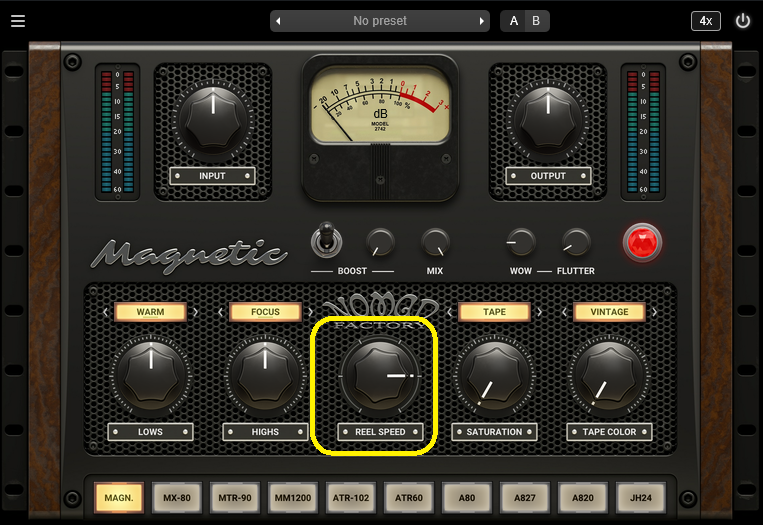The image size is (763, 525).
Task: Select the MAGN. tape machine
Action: (x=119, y=498)
